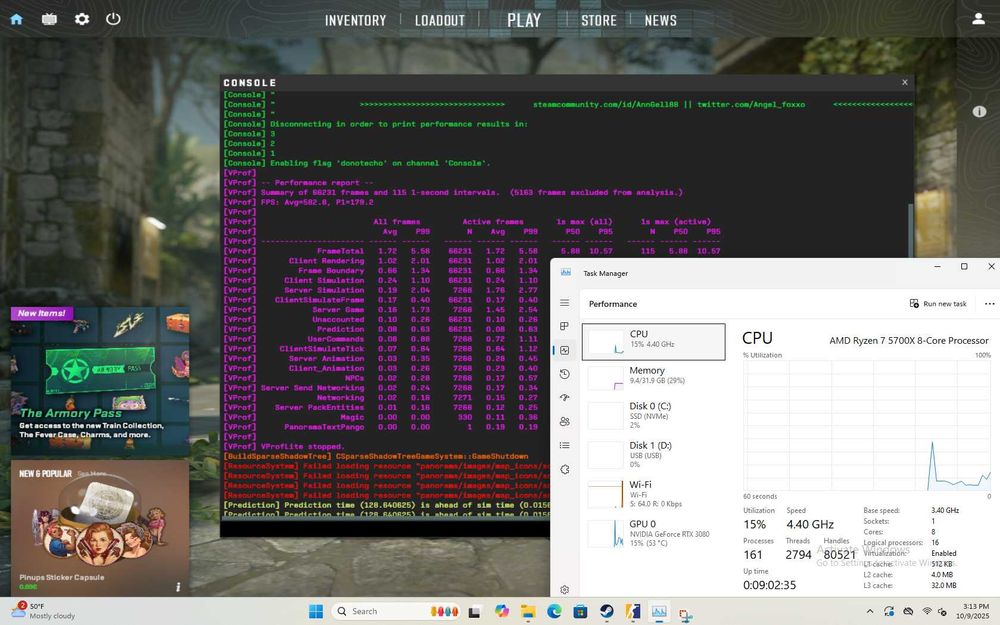Click the CS2 home icon
Viewport: 1000px width, 625px height.
[16, 19]
